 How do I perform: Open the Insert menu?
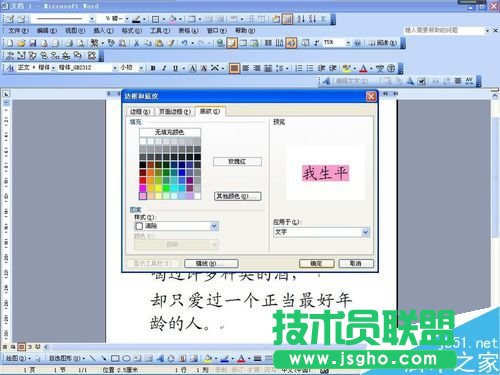(x=103, y=31)
